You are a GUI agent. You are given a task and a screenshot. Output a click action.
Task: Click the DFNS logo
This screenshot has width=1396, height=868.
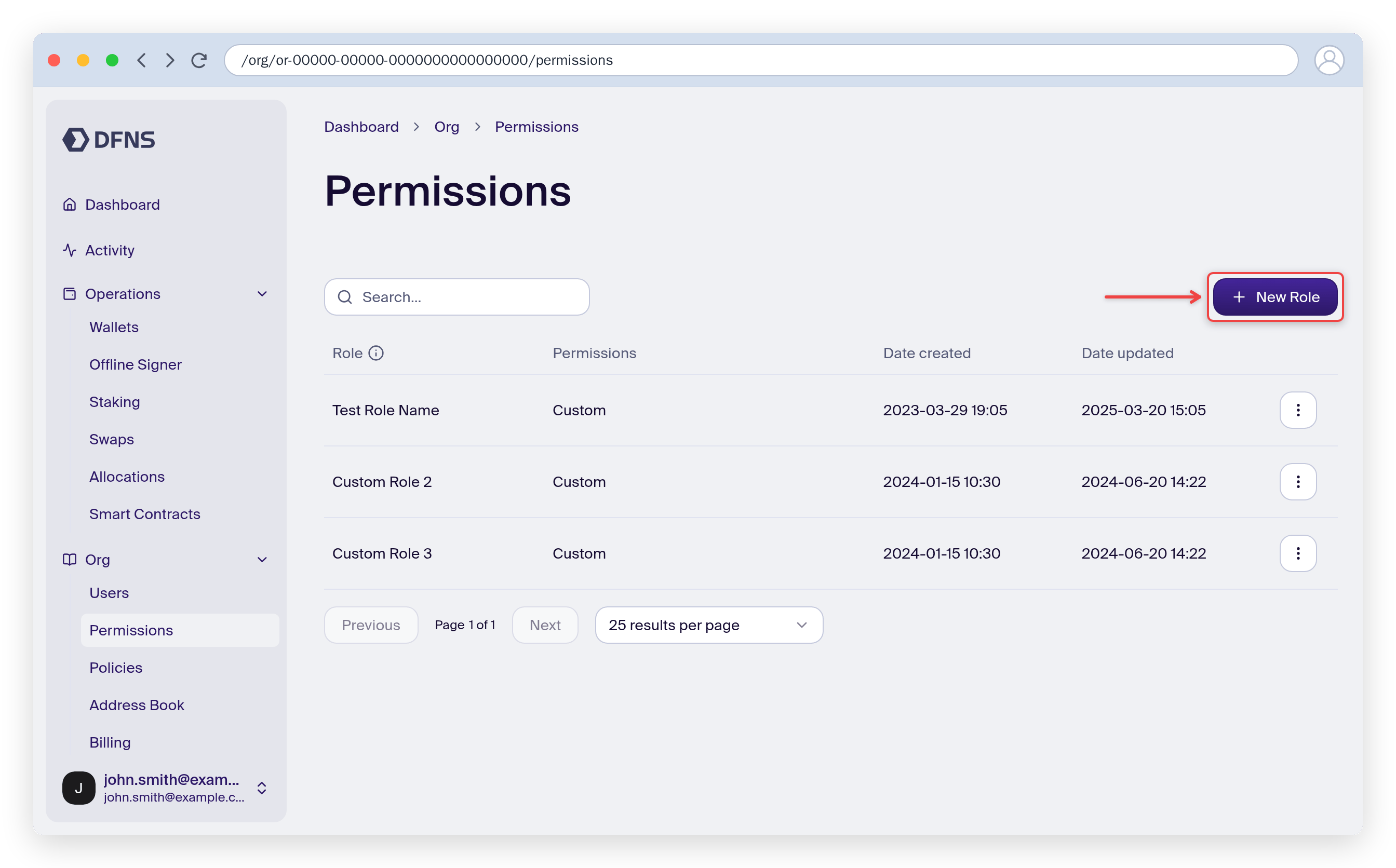click(109, 140)
